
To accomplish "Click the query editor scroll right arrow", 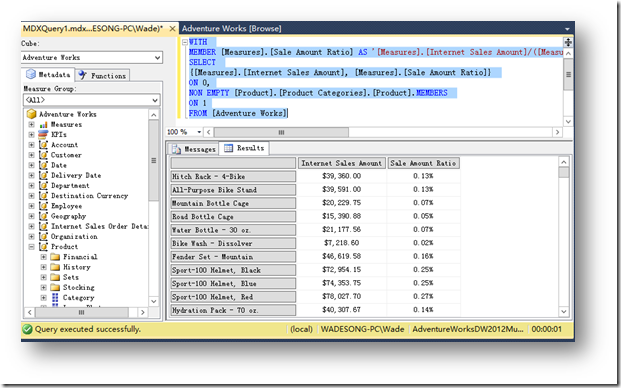I will pyautogui.click(x=557, y=132).
